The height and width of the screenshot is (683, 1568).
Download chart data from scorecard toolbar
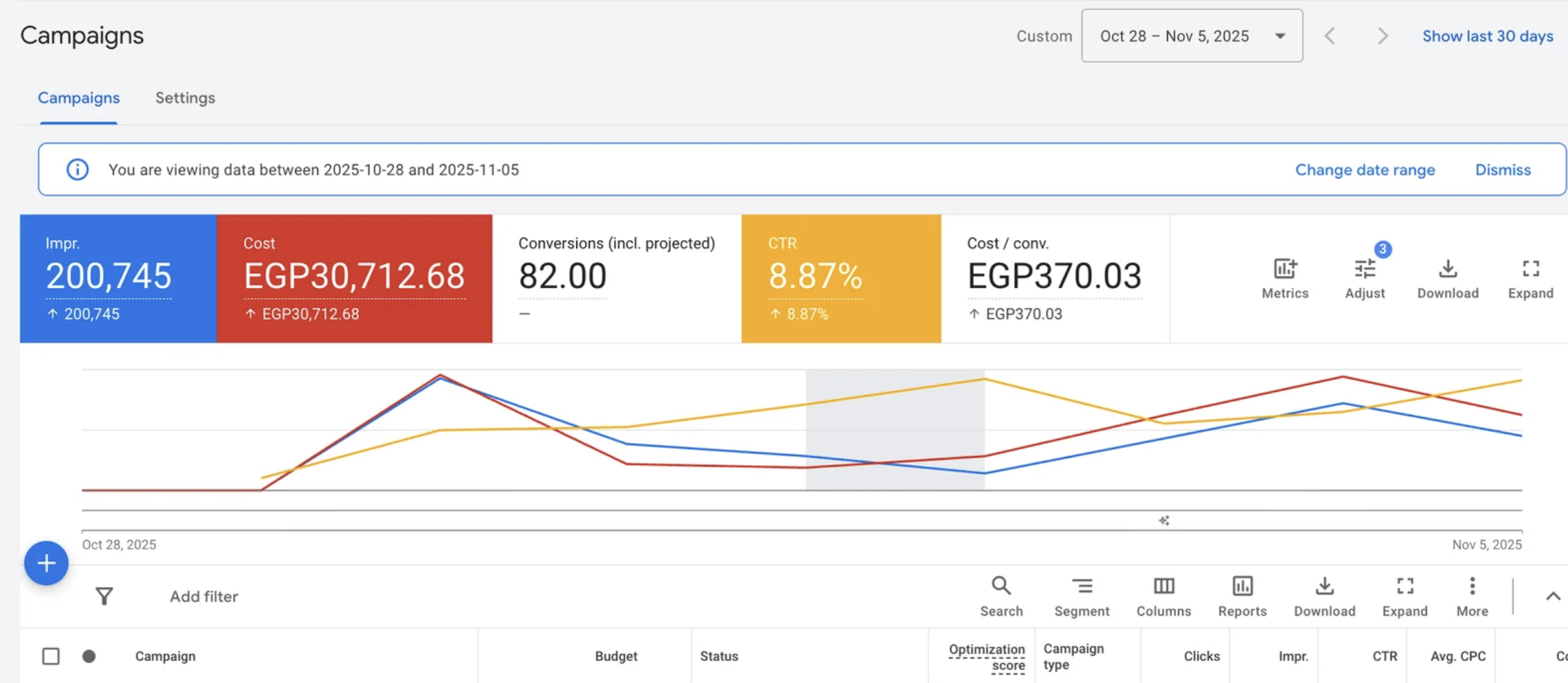coord(1447,278)
